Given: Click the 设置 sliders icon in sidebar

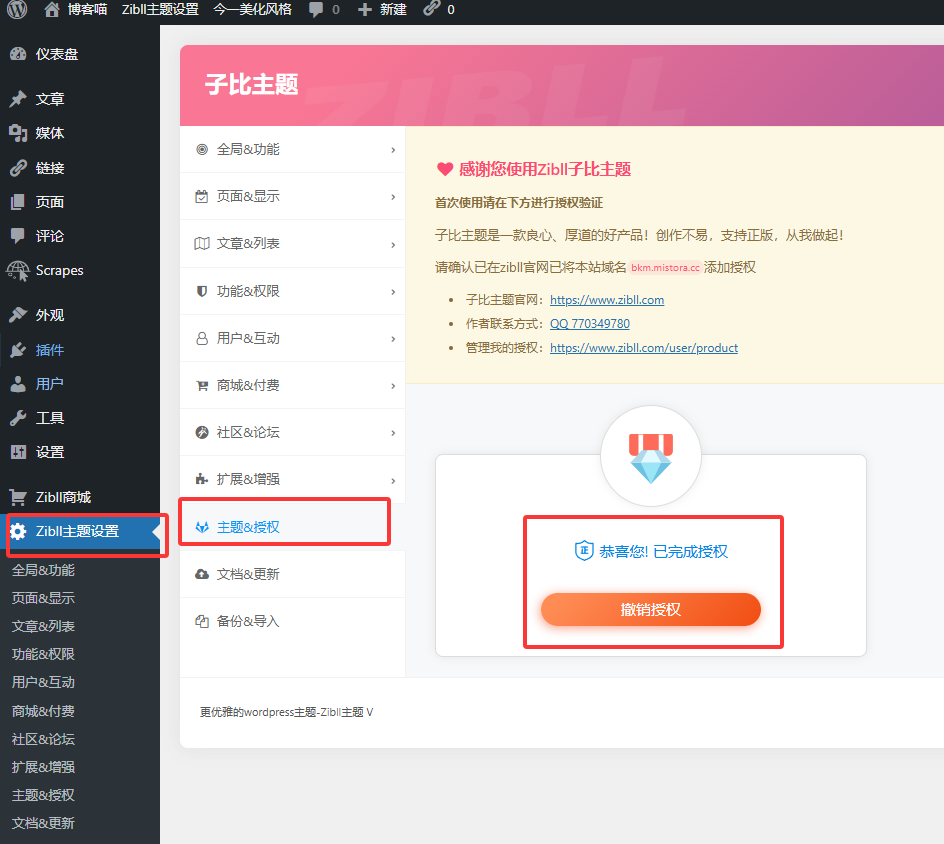Looking at the screenshot, I should click(x=18, y=451).
